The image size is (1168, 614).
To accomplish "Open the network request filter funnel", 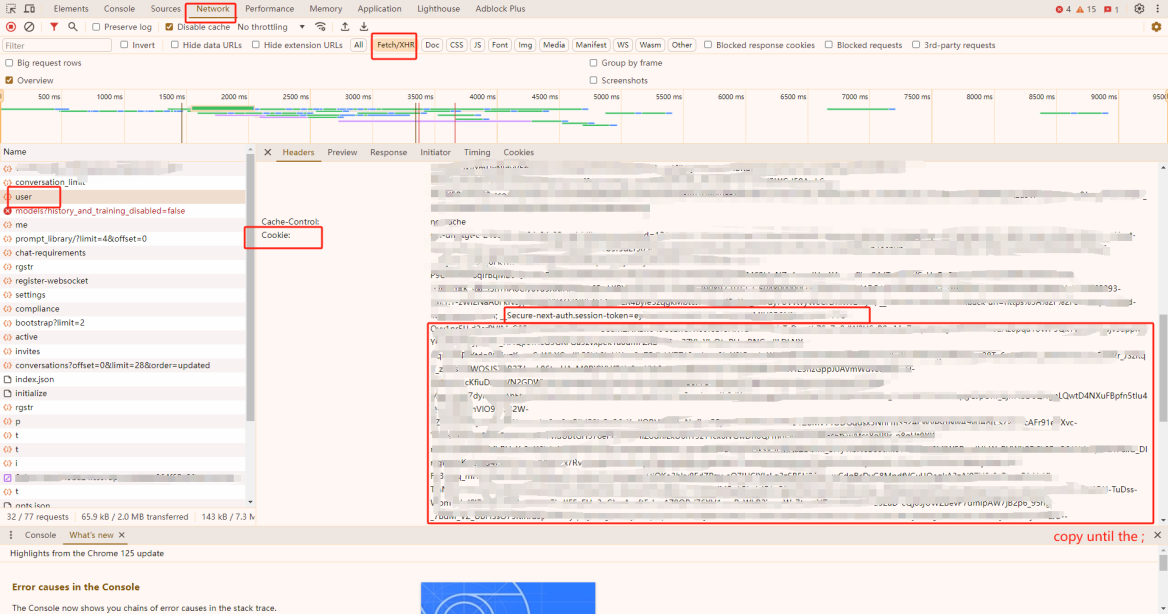I will [x=53, y=27].
